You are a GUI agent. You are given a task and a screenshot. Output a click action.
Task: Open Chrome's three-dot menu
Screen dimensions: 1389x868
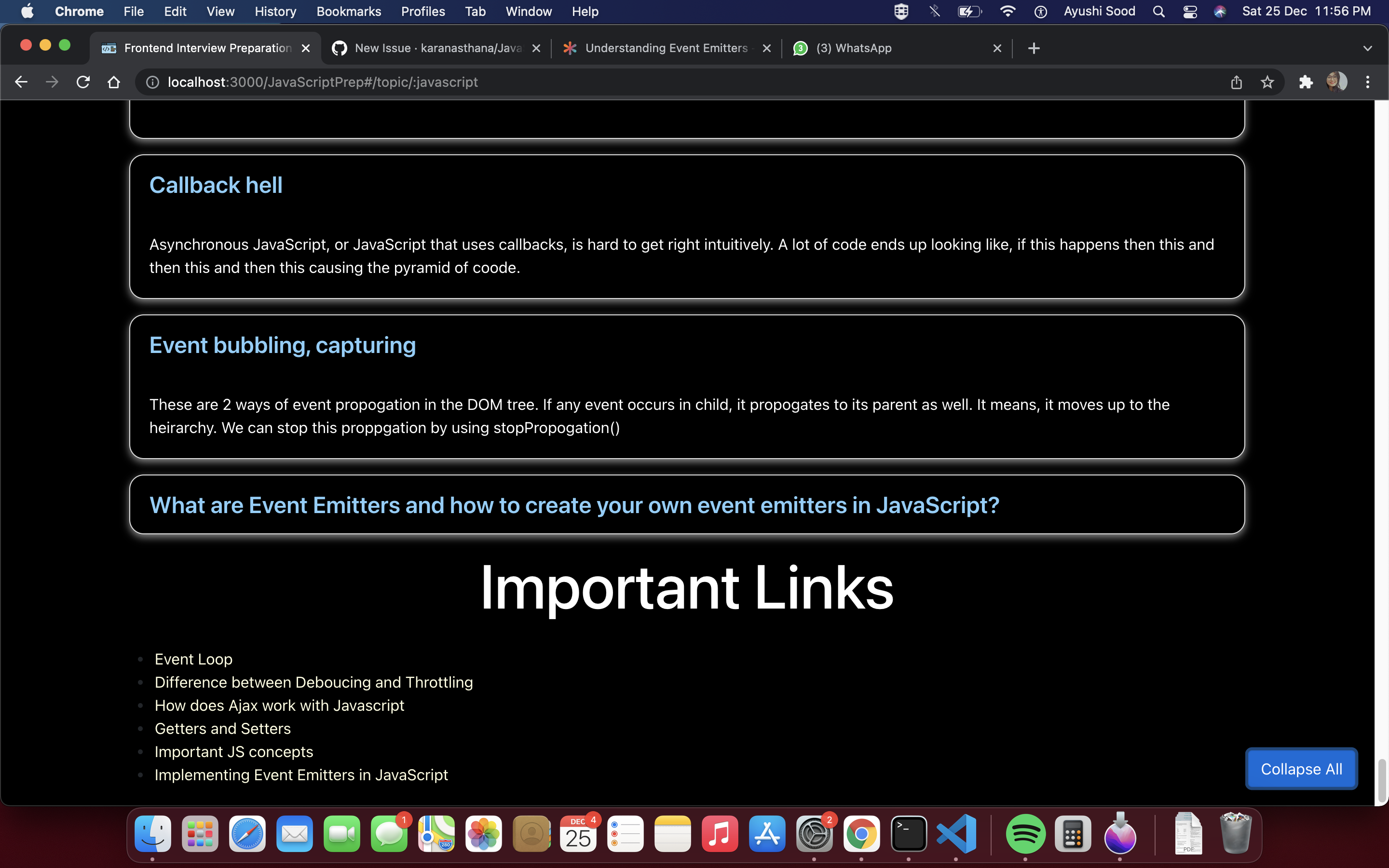click(1368, 82)
